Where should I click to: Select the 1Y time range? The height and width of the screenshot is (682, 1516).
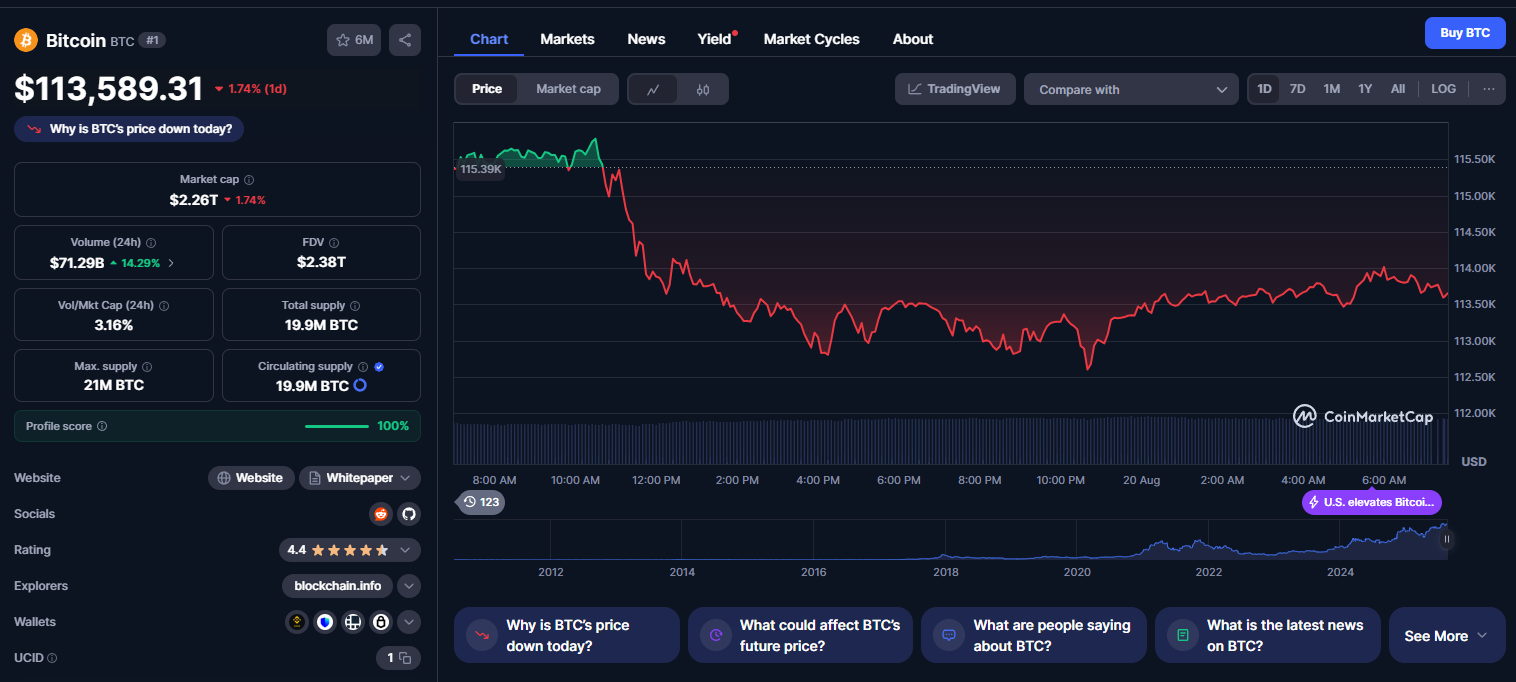point(1365,89)
